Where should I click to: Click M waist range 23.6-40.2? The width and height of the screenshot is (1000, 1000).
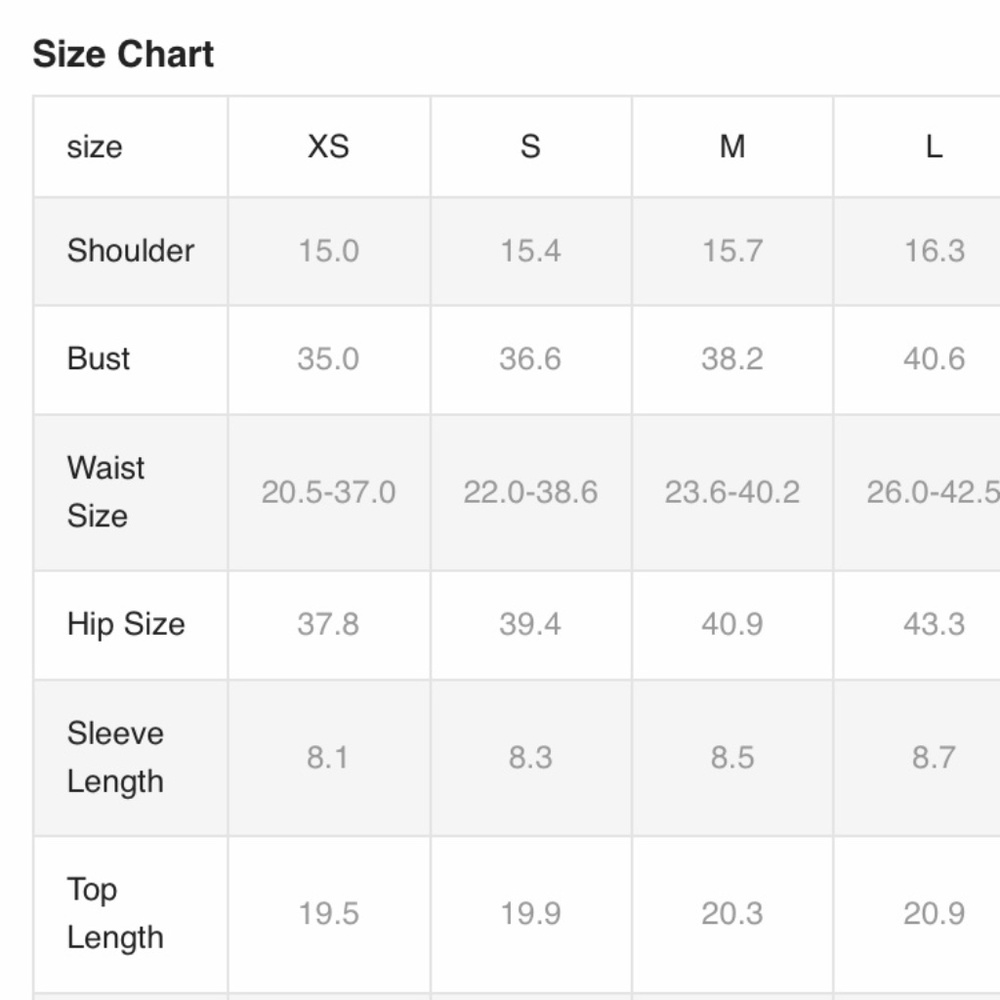coord(732,492)
